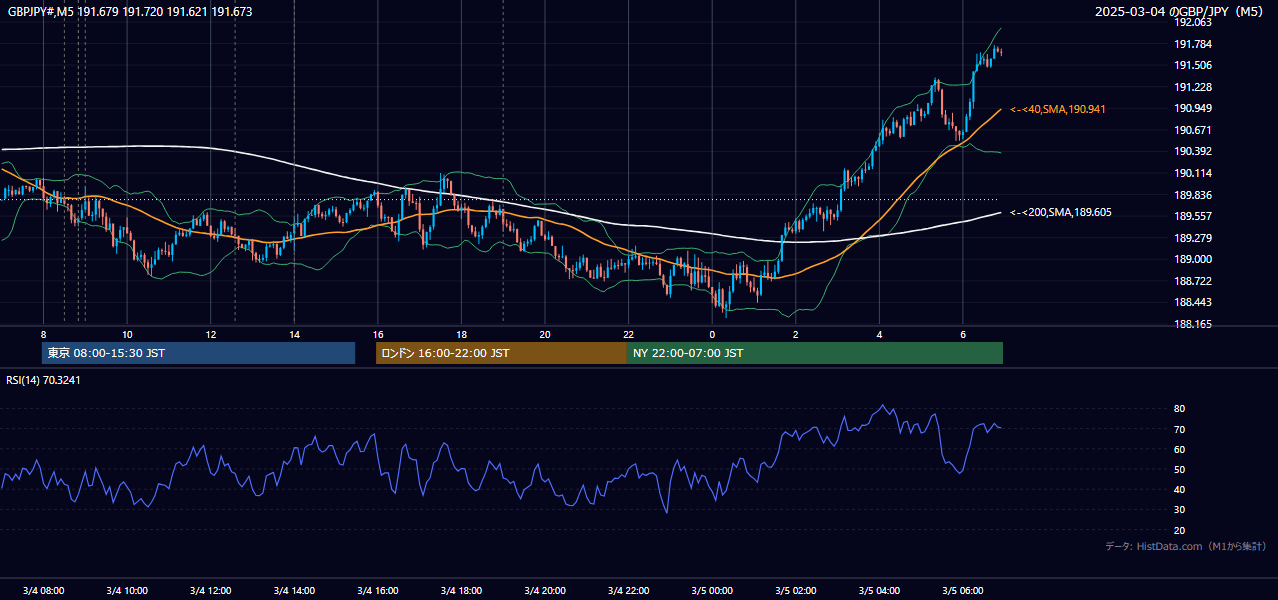The image size is (1278, 600).
Task: Click the hour 10 tick under price chart
Action: 127,334
